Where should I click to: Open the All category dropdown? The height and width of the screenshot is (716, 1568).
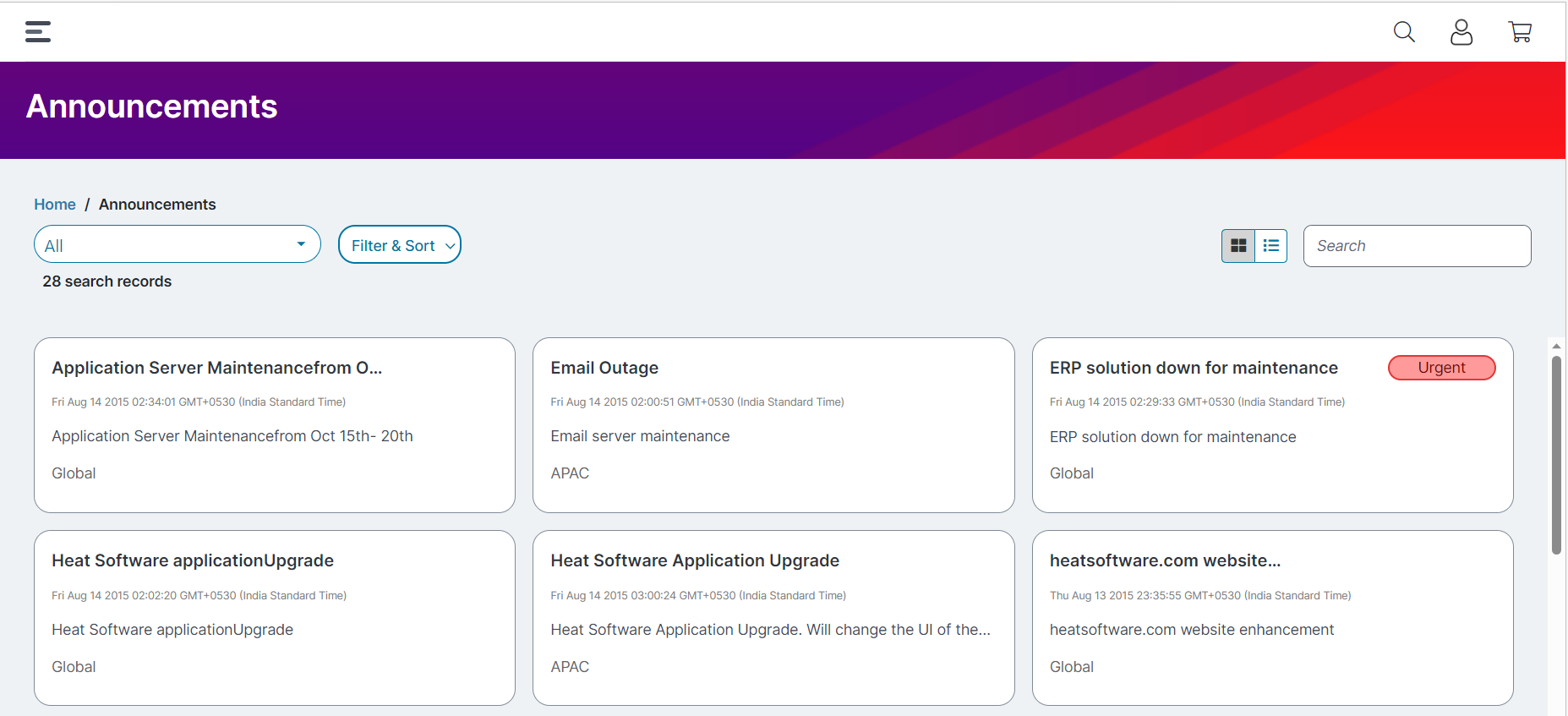[x=178, y=244]
